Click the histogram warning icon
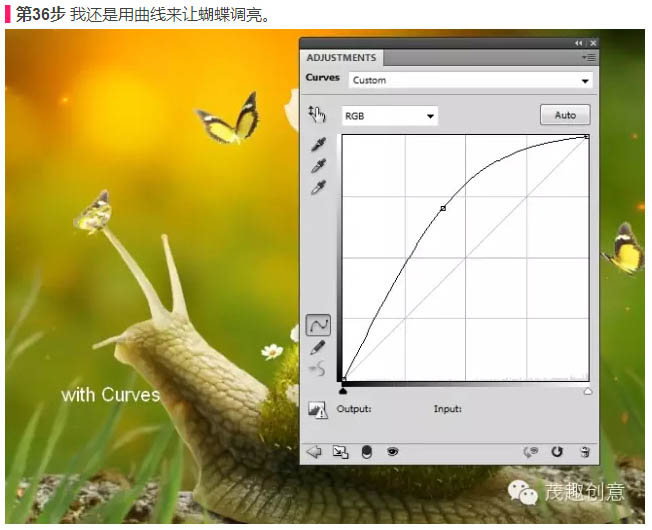The width and height of the screenshot is (652, 530). [x=318, y=409]
